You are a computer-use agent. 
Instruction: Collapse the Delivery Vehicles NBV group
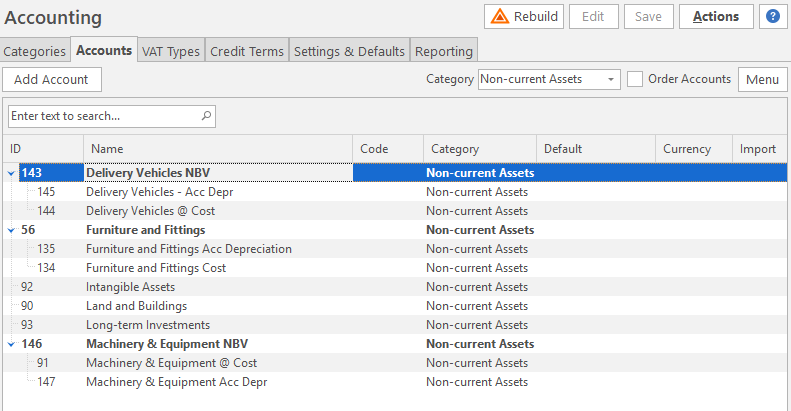pyautogui.click(x=11, y=173)
